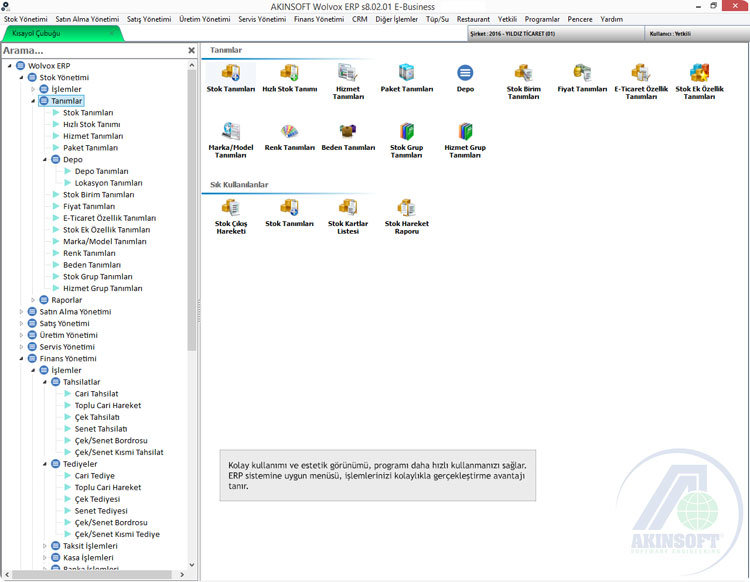
Task: Select Cari Tahsilat in the tree
Action: 96,394
